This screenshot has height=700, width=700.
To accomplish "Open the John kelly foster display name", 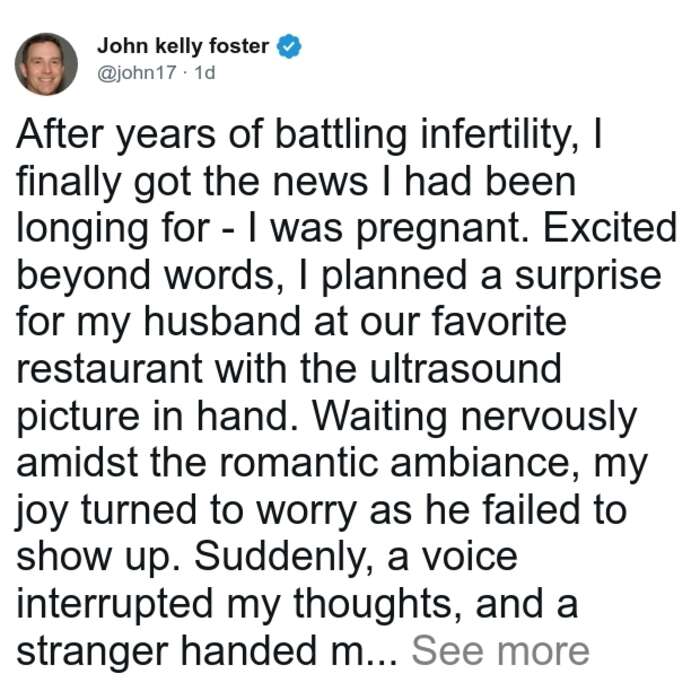I will (x=183, y=46).
